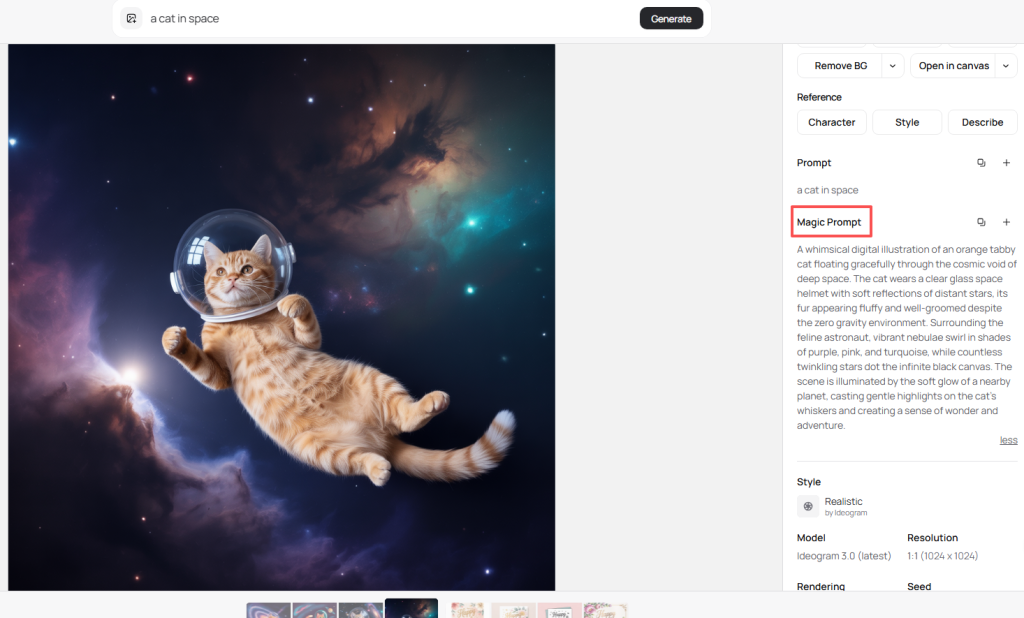Click the Realistic style icon

(x=808, y=506)
